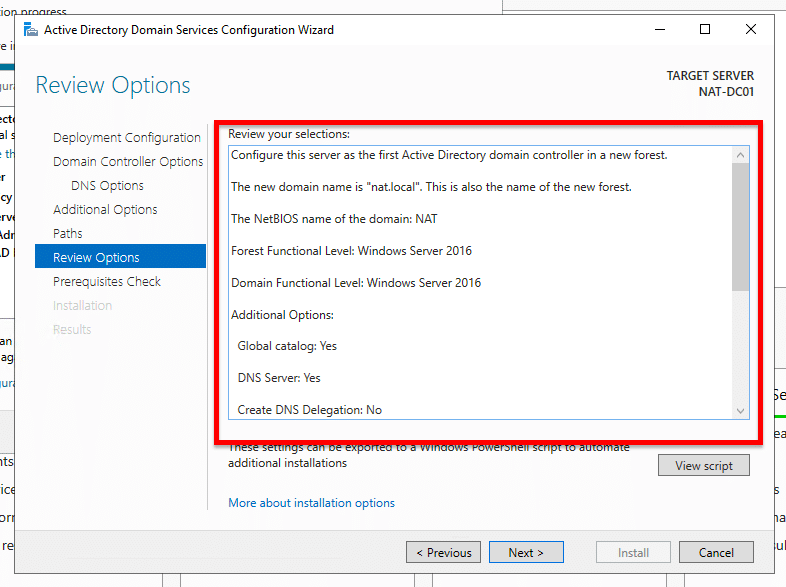
Task: Select DNS Options step
Action: tap(107, 185)
